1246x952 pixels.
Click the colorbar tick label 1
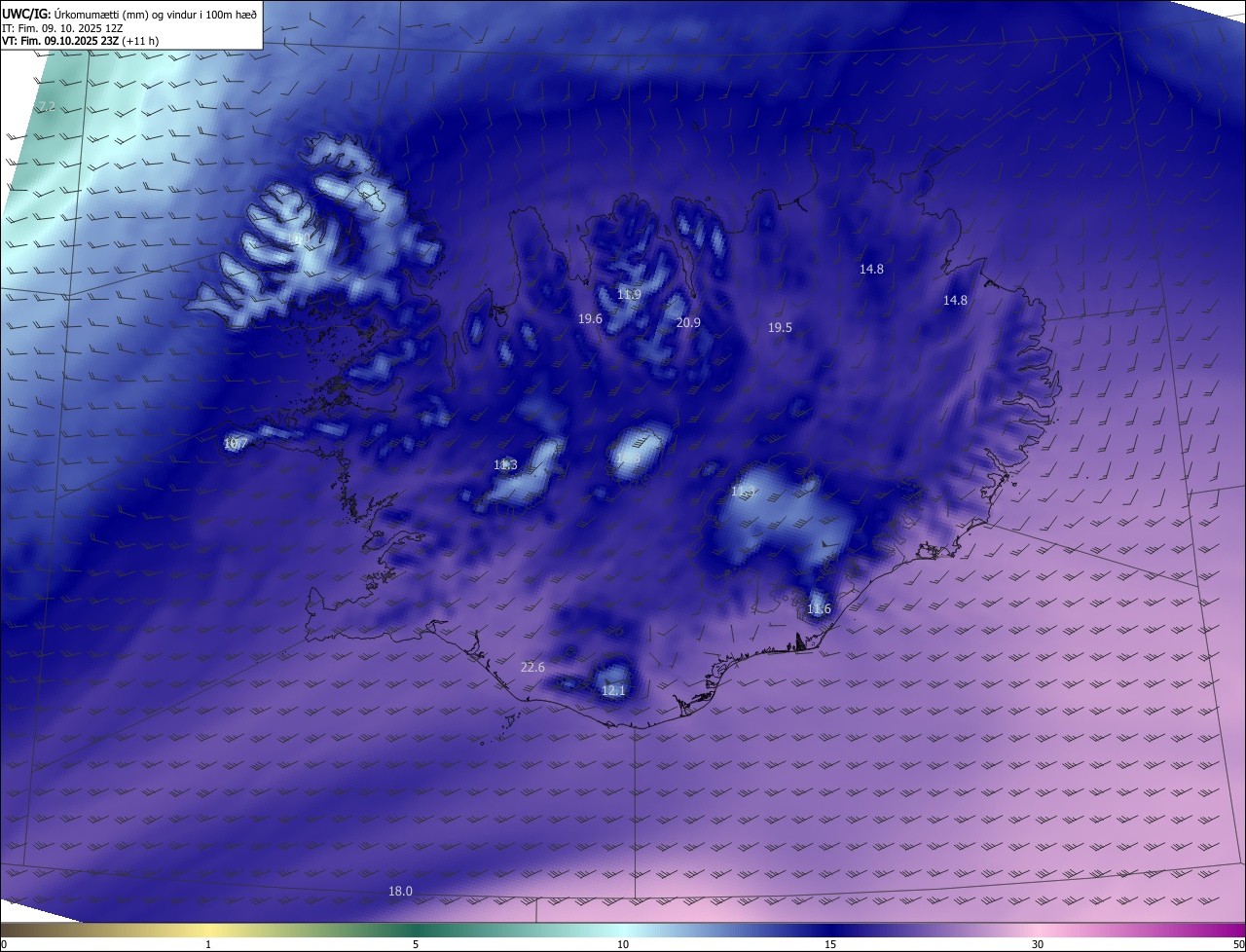click(x=208, y=944)
